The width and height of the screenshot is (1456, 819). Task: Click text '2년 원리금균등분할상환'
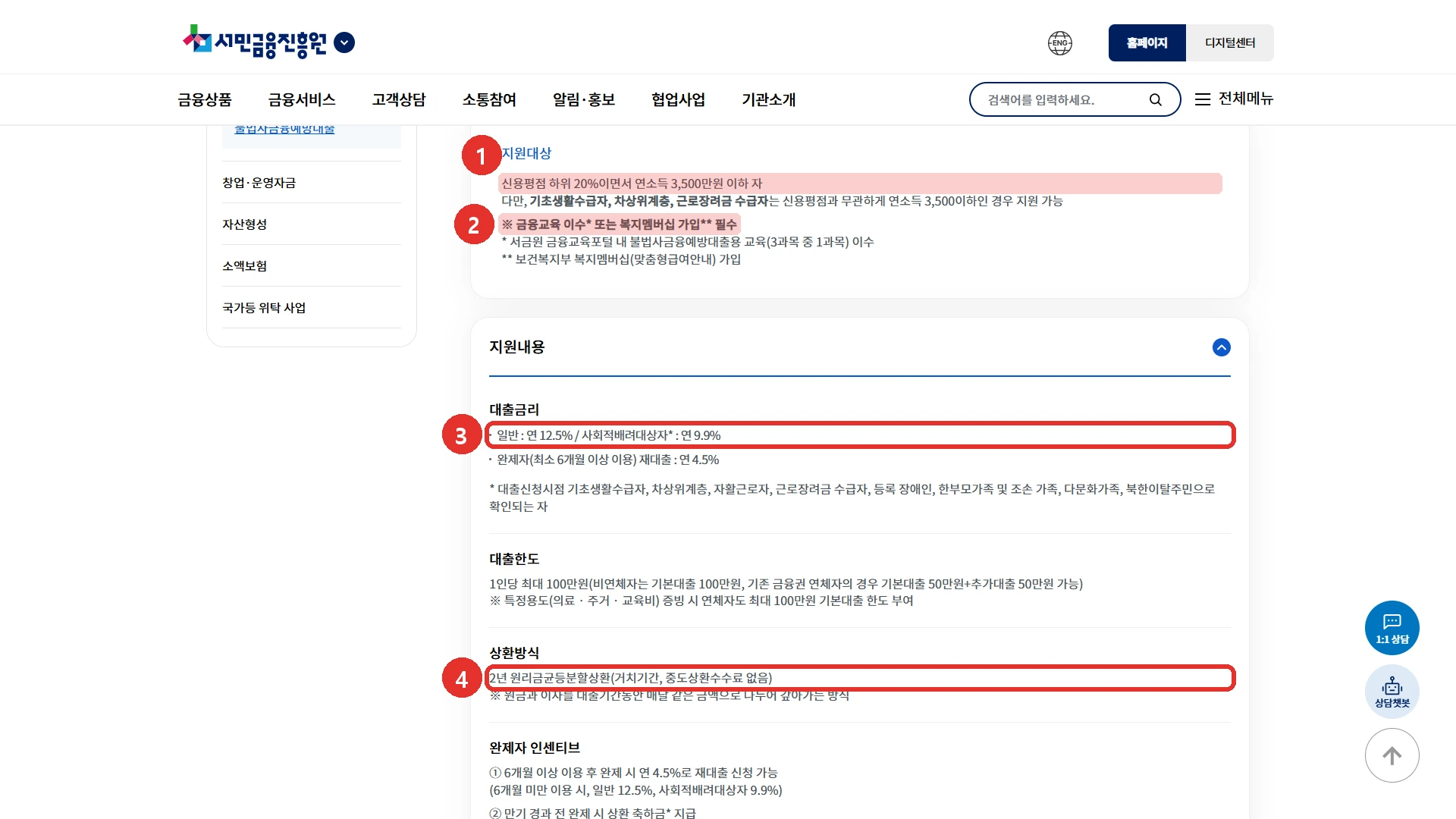(x=550, y=678)
